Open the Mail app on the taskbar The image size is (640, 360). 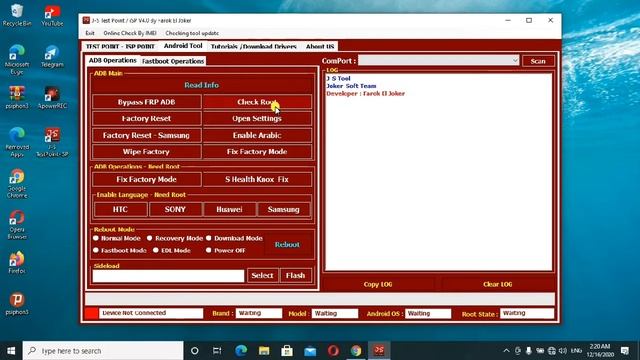tap(310, 351)
